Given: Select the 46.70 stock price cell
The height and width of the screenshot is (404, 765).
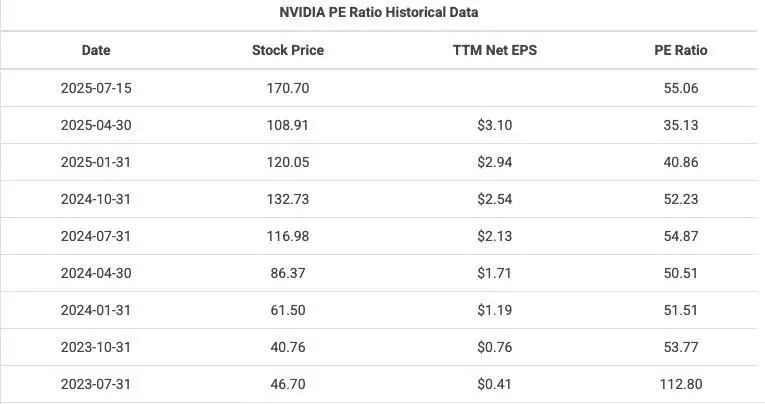Looking at the screenshot, I should tap(288, 384).
